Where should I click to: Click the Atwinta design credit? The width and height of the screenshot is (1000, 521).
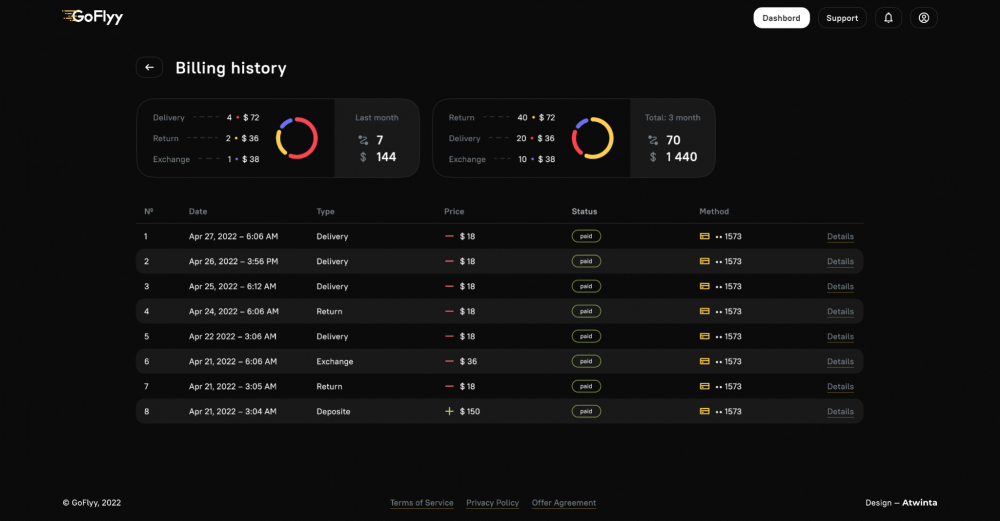920,503
